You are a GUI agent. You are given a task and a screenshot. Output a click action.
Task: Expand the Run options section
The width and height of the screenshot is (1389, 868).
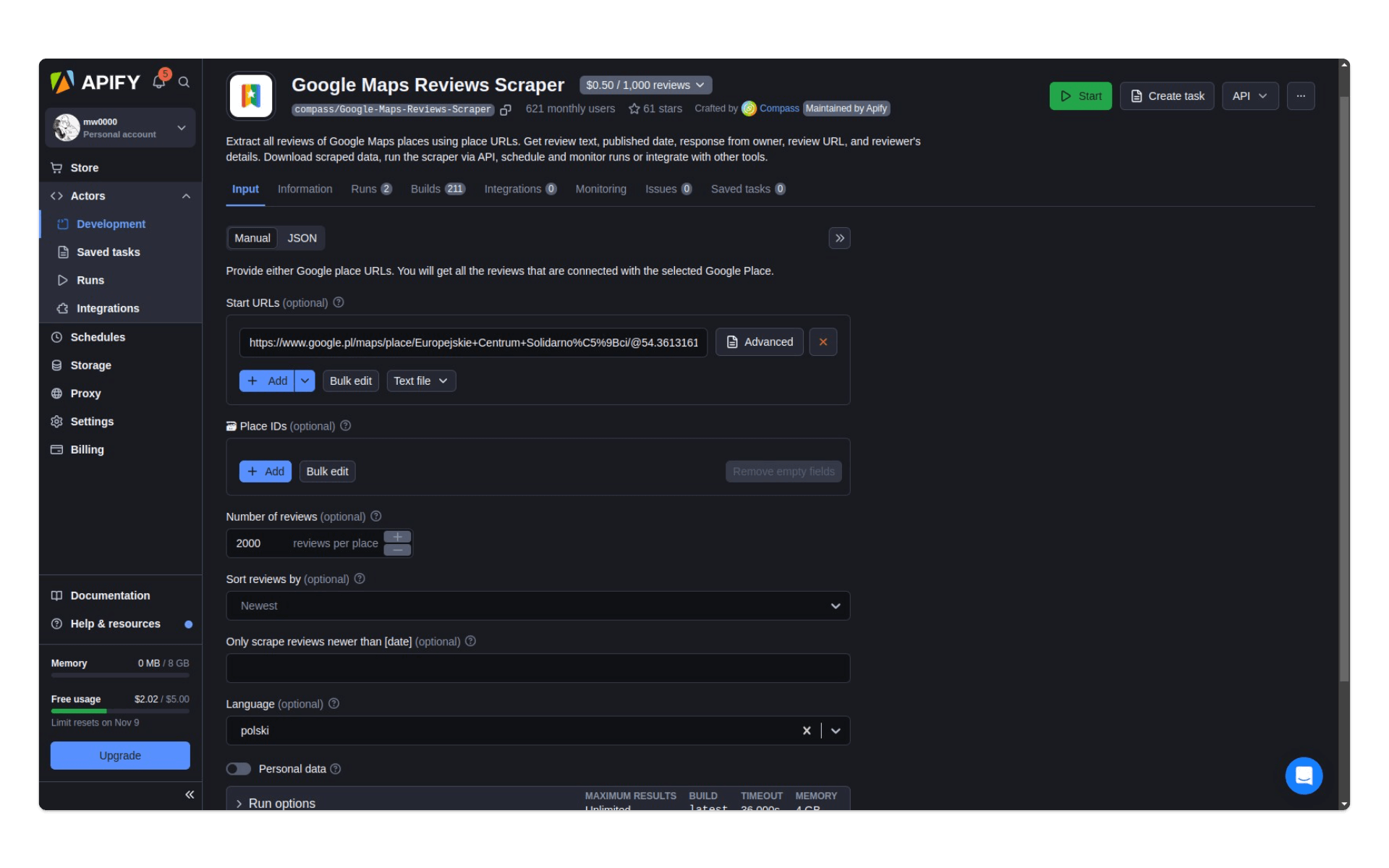pyautogui.click(x=275, y=803)
